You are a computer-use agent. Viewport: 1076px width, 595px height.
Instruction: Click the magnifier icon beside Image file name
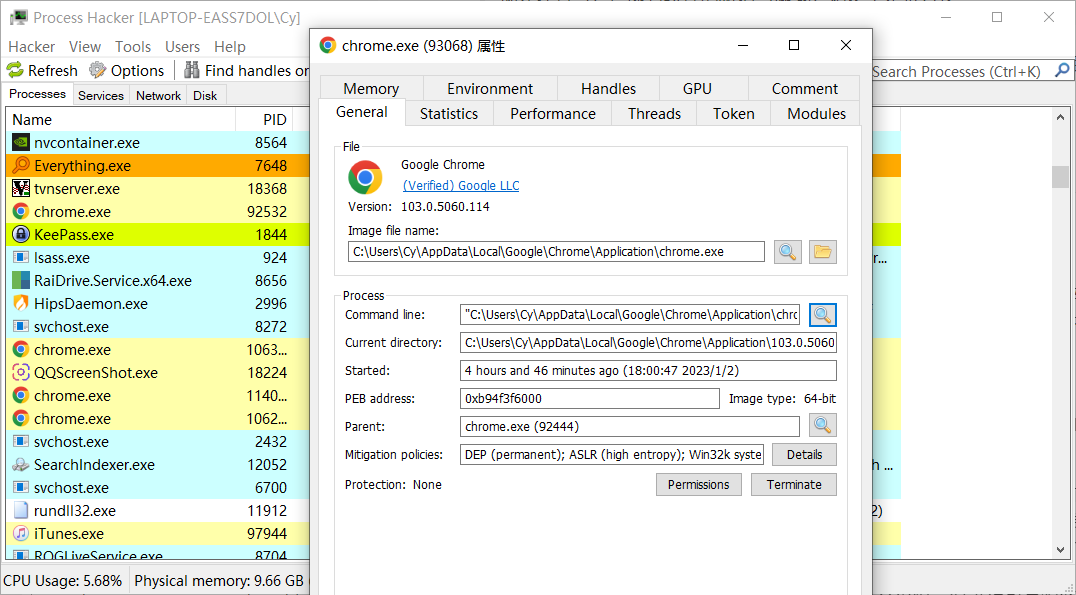pyautogui.click(x=788, y=252)
